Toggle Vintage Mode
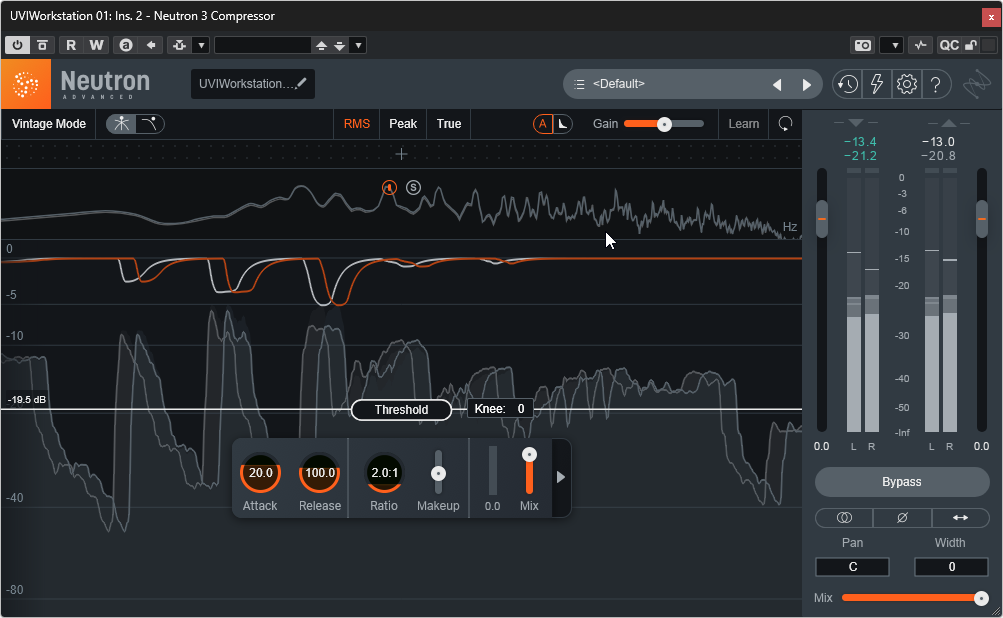This screenshot has width=1003, height=618. tap(49, 123)
